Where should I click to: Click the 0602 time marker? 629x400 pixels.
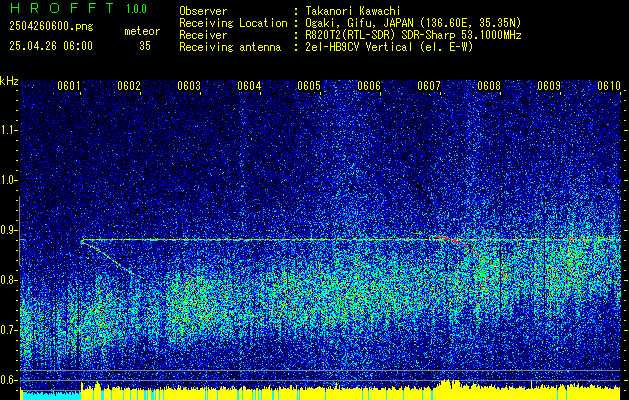(129, 86)
